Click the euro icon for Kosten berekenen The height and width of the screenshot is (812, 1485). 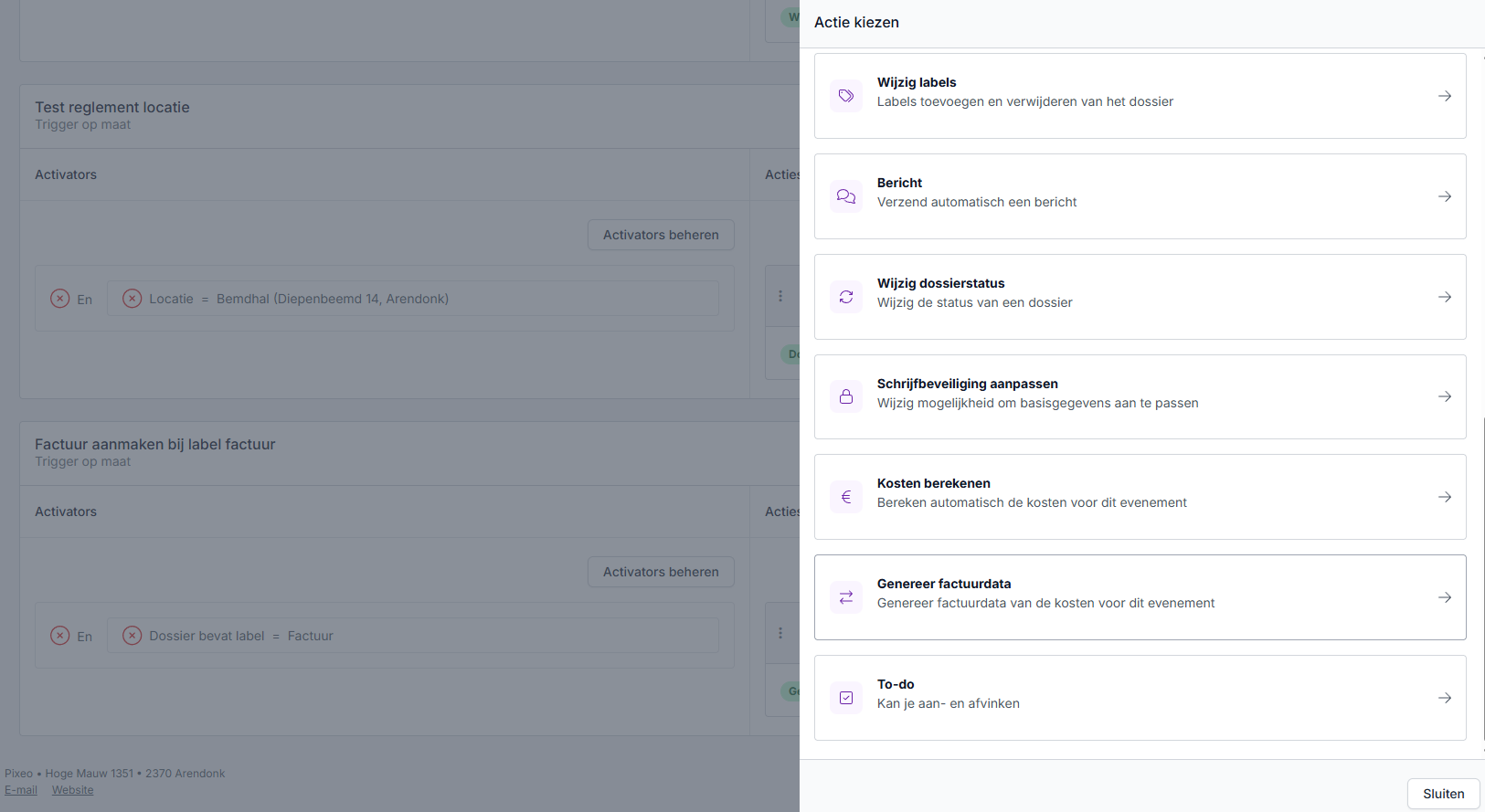(846, 497)
